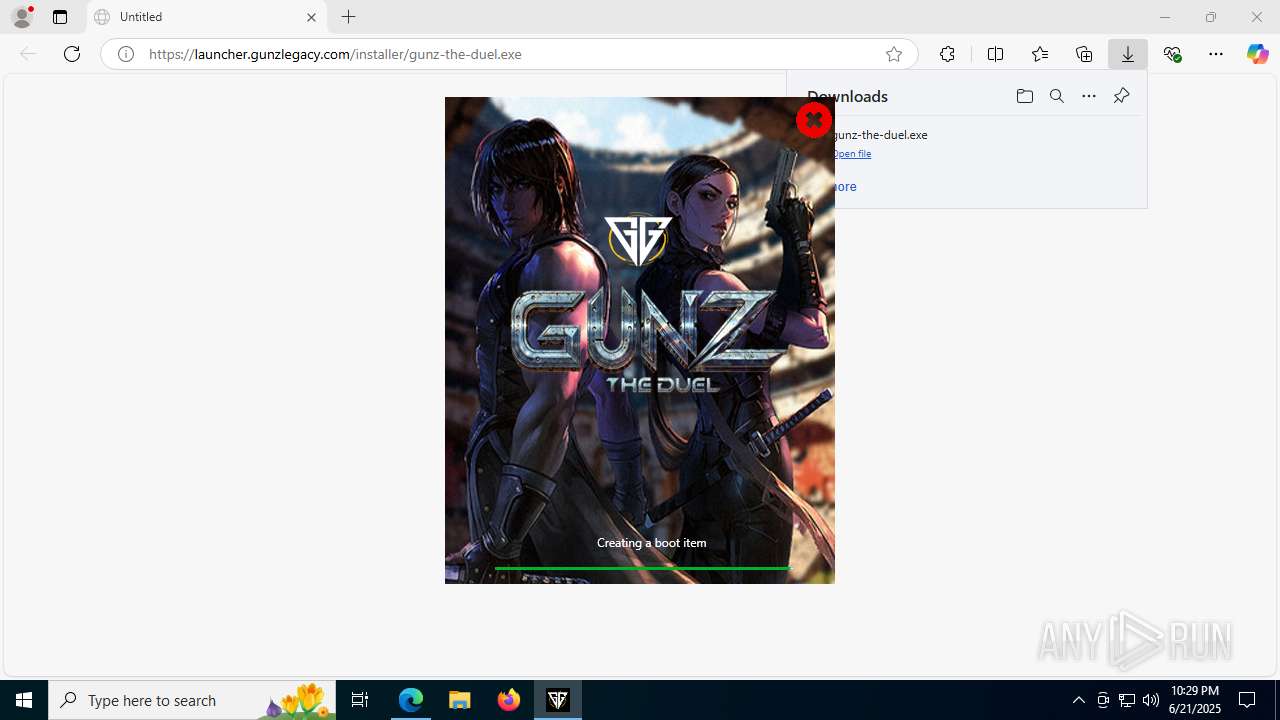Open Task View in taskbar

pyautogui.click(x=360, y=700)
